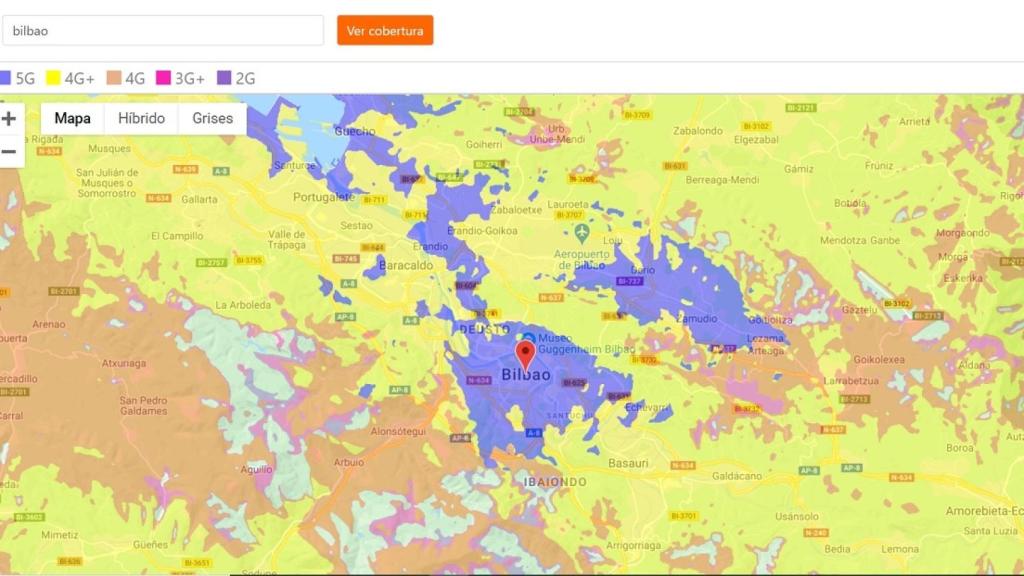Image resolution: width=1024 pixels, height=576 pixels.
Task: Select the Museo Guggenheim Bilbao museum icon
Action: tap(527, 338)
